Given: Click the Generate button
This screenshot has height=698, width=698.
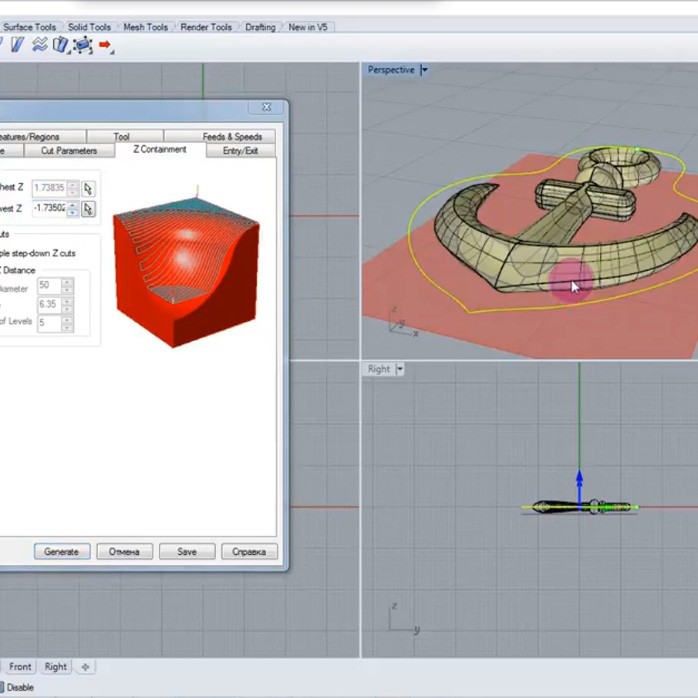Looking at the screenshot, I should [62, 552].
